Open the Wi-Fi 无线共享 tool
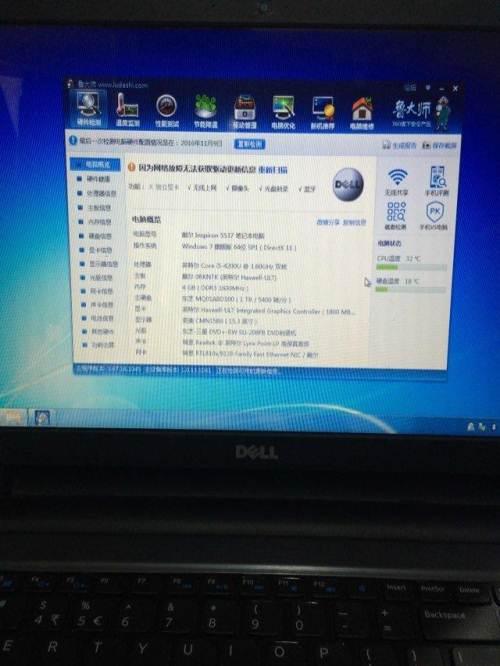The image size is (500, 666). [397, 181]
